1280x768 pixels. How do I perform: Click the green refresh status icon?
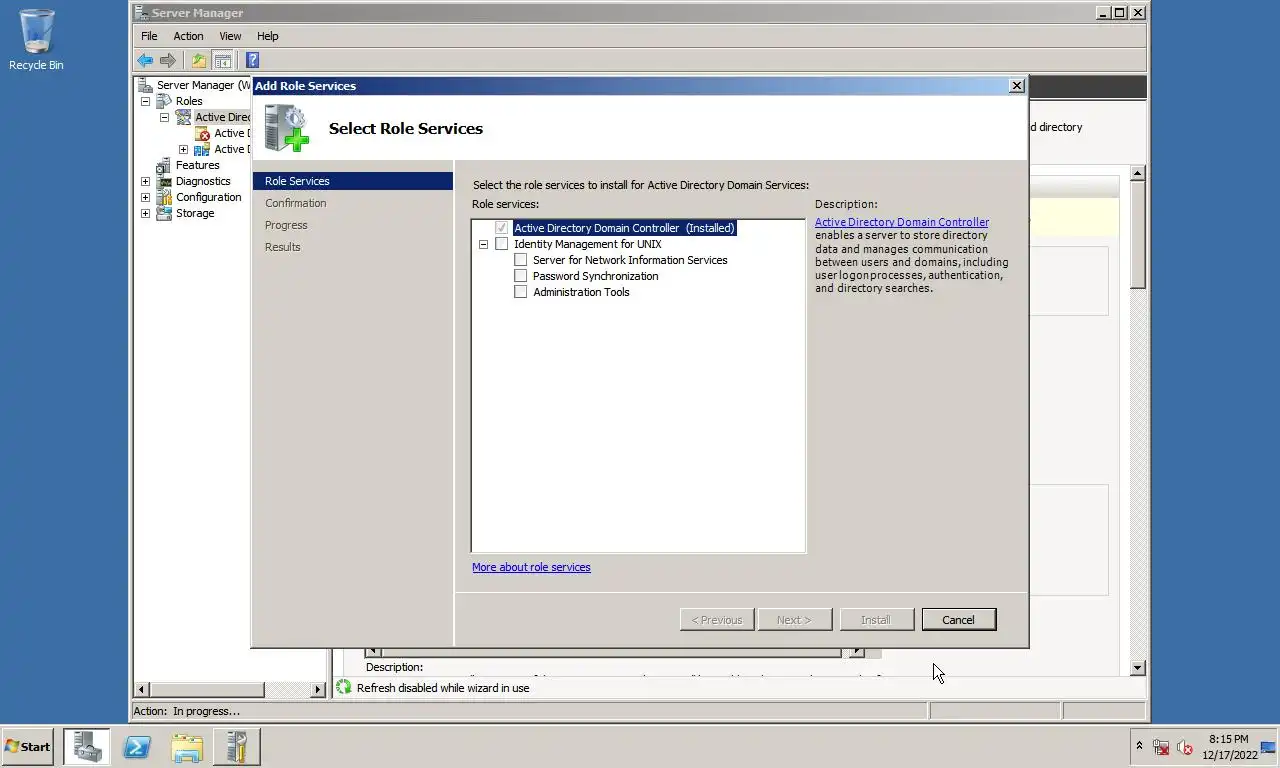(x=344, y=687)
